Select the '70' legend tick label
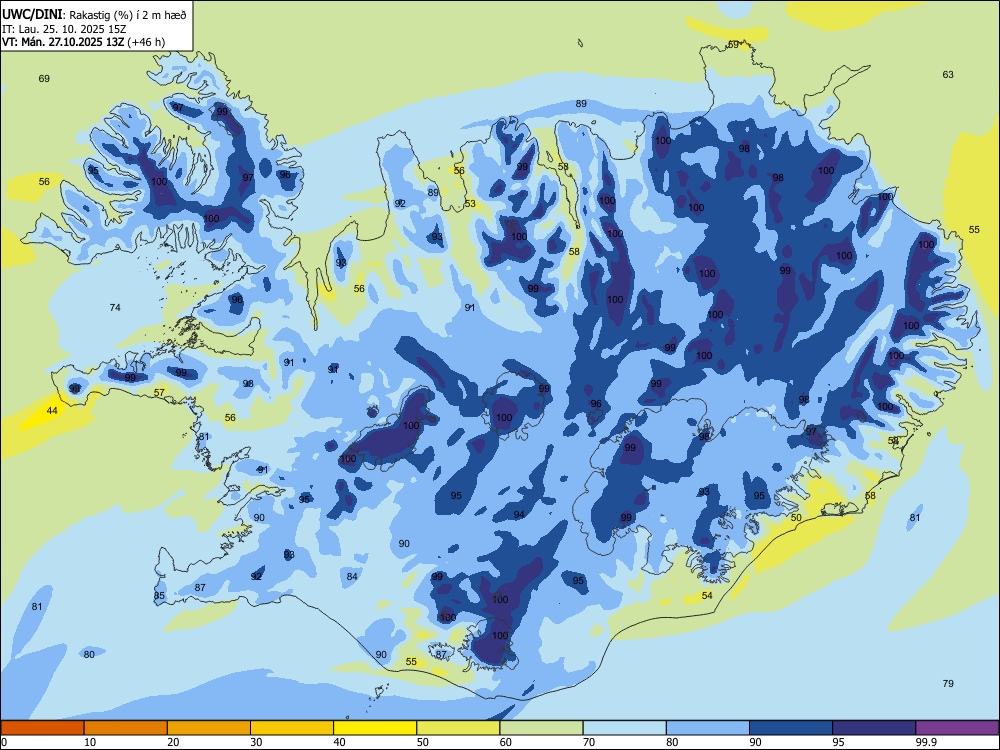 [x=589, y=742]
